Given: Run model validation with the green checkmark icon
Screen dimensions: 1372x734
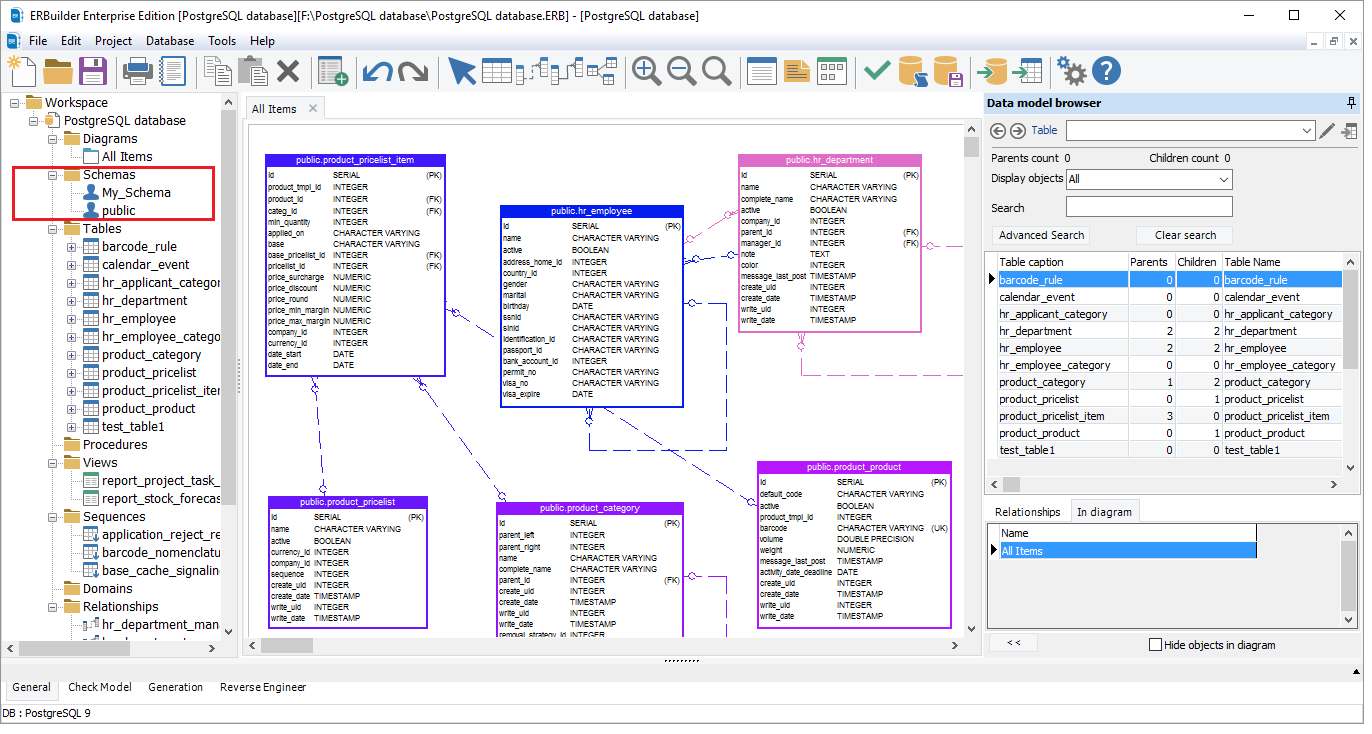Looking at the screenshot, I should coord(876,71).
